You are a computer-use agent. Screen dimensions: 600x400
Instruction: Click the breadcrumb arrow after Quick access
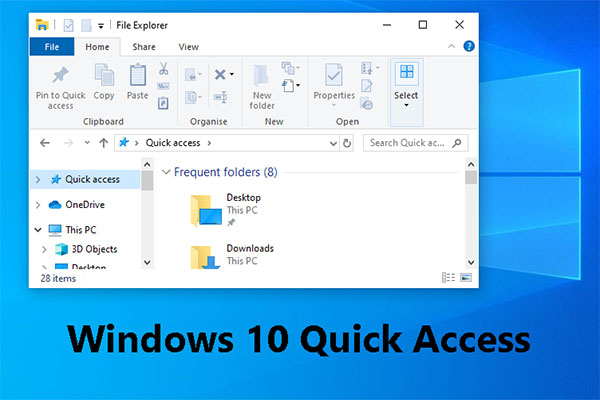(x=209, y=143)
